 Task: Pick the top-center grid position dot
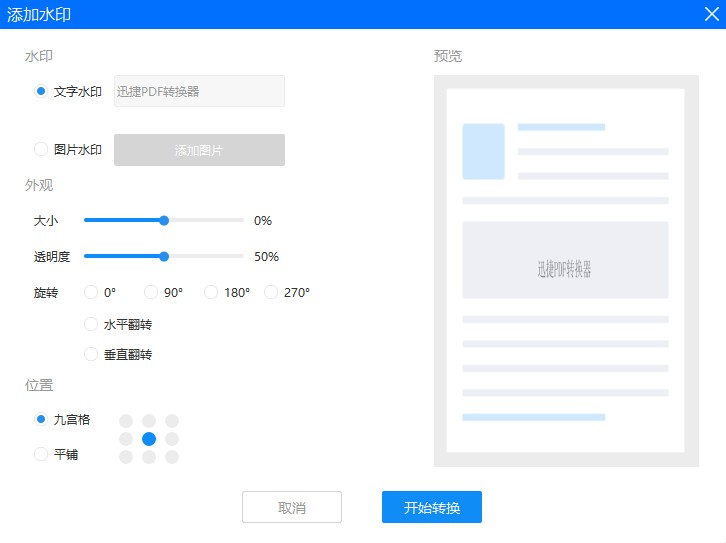click(149, 421)
